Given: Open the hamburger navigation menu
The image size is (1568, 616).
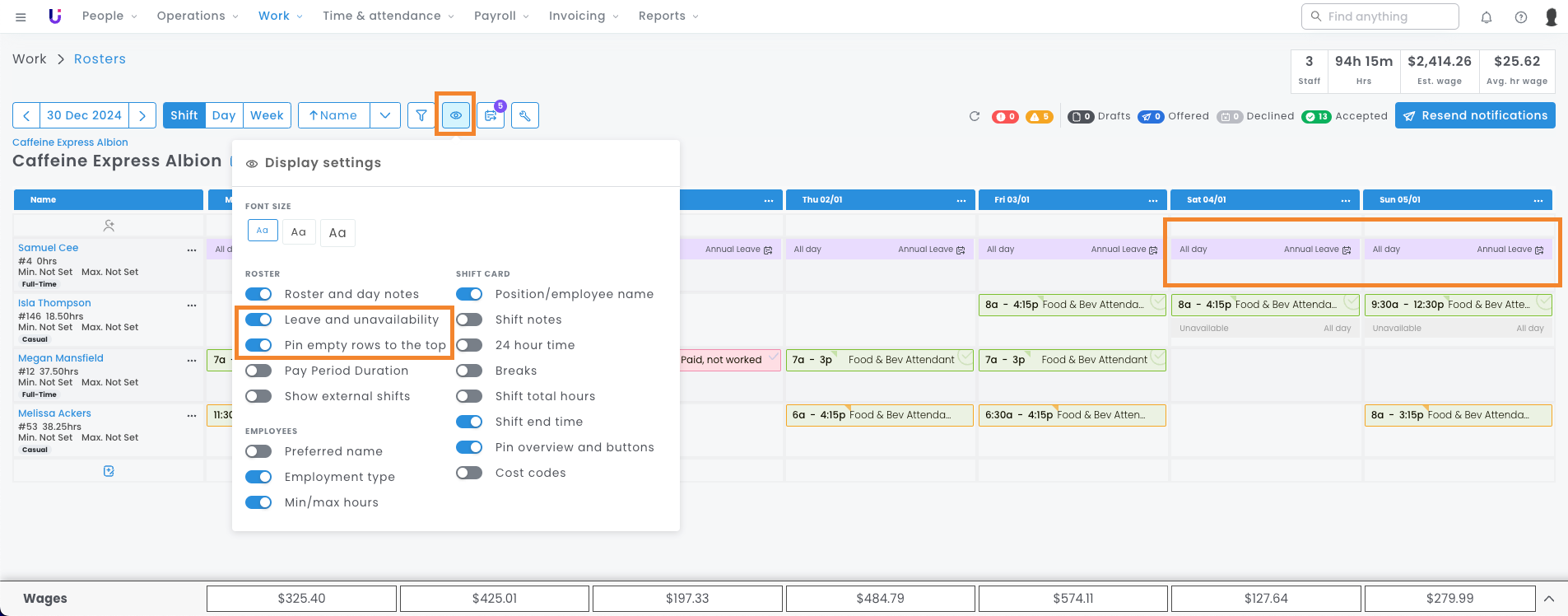Looking at the screenshot, I should 21,16.
